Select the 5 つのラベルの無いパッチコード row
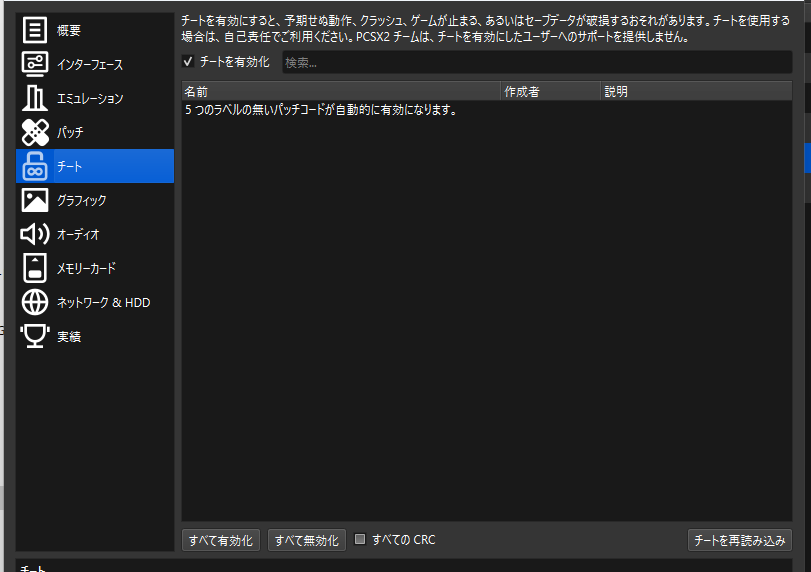 [487, 110]
